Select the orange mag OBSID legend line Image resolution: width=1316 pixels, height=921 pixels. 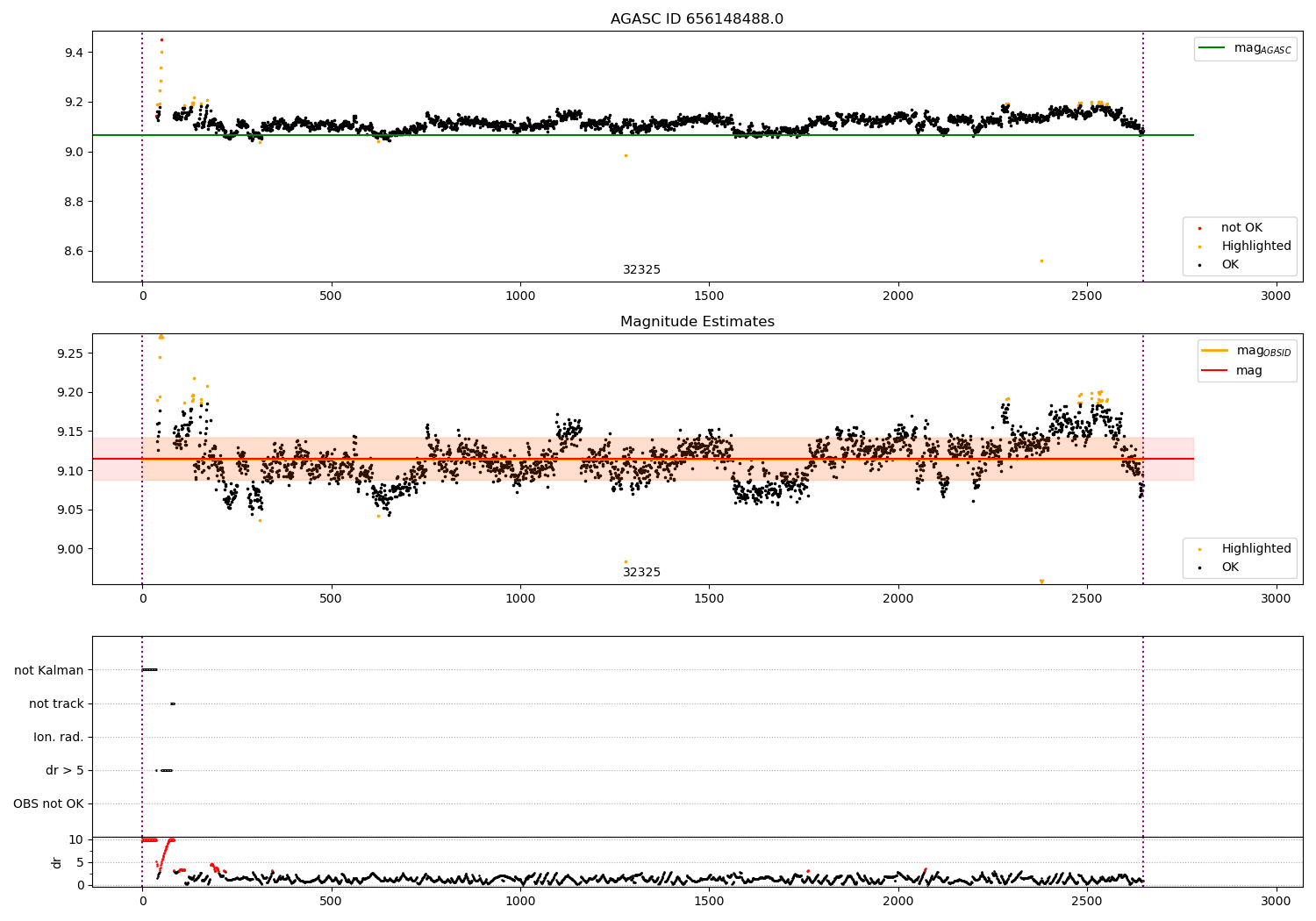pyautogui.click(x=1215, y=351)
